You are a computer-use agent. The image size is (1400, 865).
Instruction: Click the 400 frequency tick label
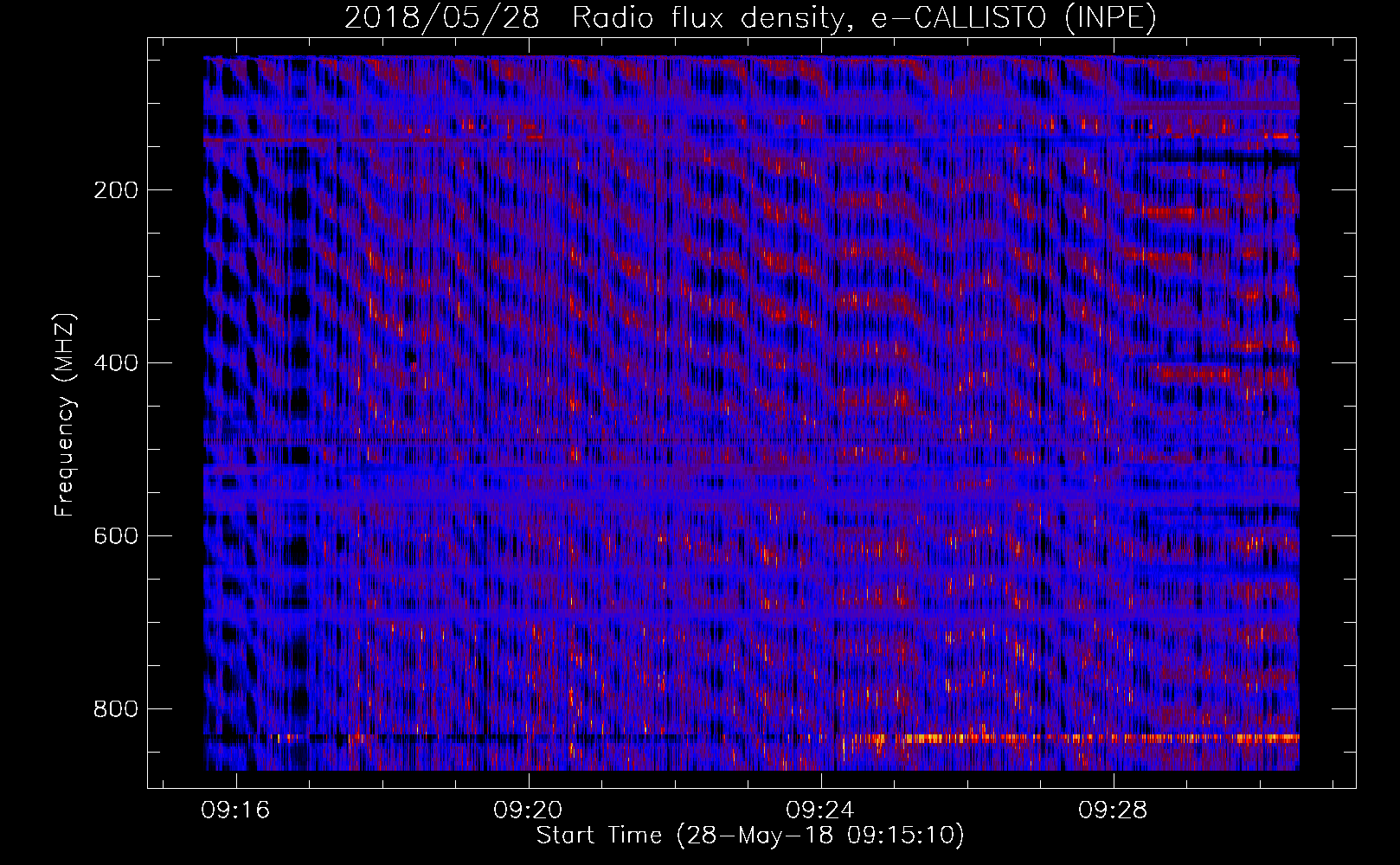pyautogui.click(x=116, y=363)
